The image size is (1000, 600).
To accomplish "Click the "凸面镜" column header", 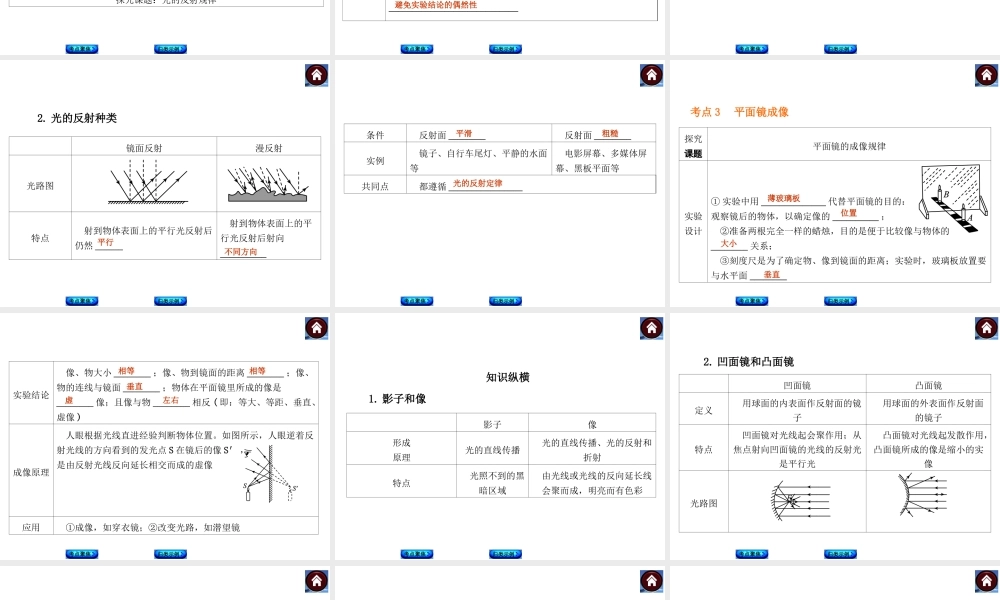I will pyautogui.click(x=929, y=385).
